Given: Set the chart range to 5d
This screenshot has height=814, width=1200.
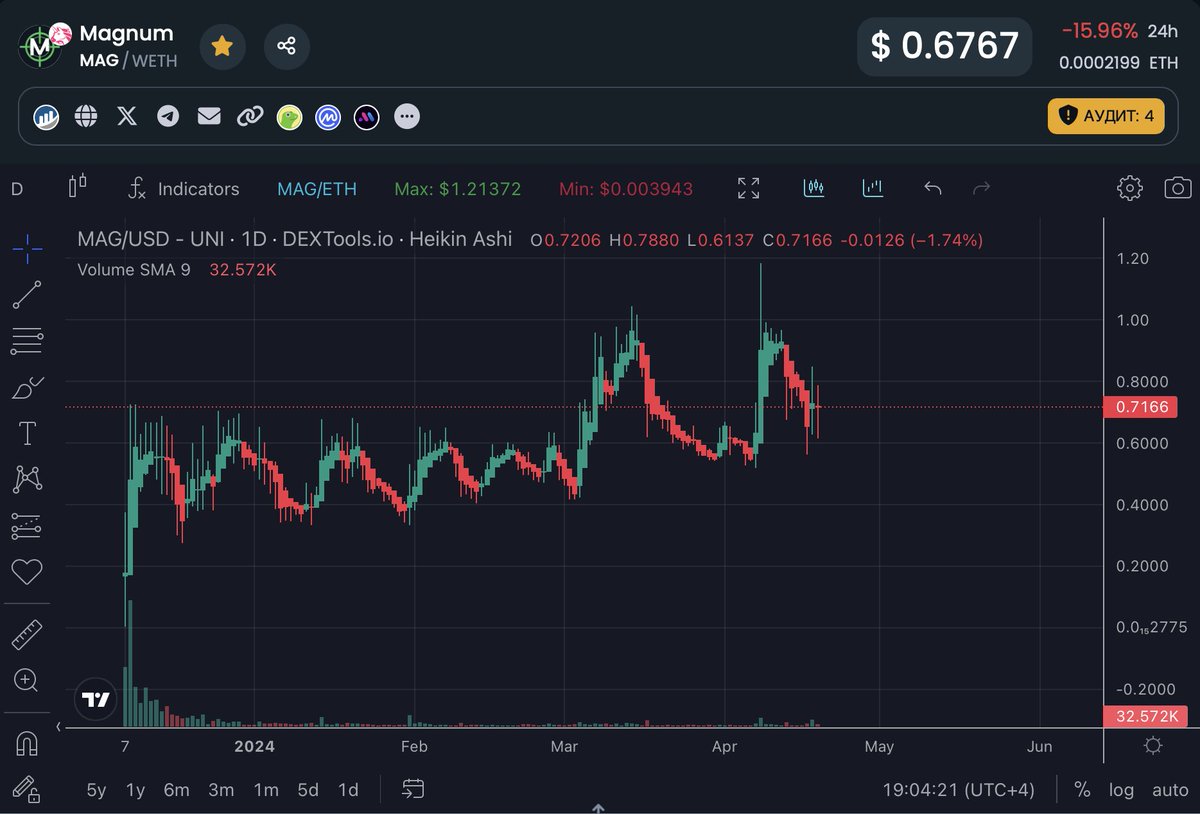Looking at the screenshot, I should coord(308,790).
